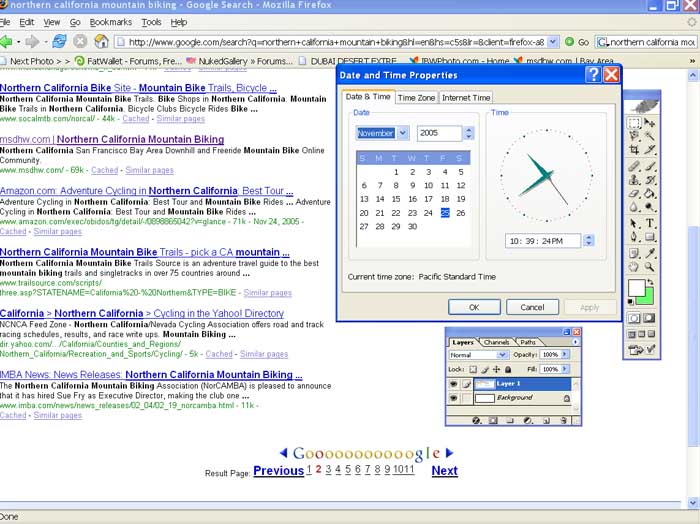700x524 pixels.
Task: Open the Firefox address bar dropdown
Action: click(553, 42)
